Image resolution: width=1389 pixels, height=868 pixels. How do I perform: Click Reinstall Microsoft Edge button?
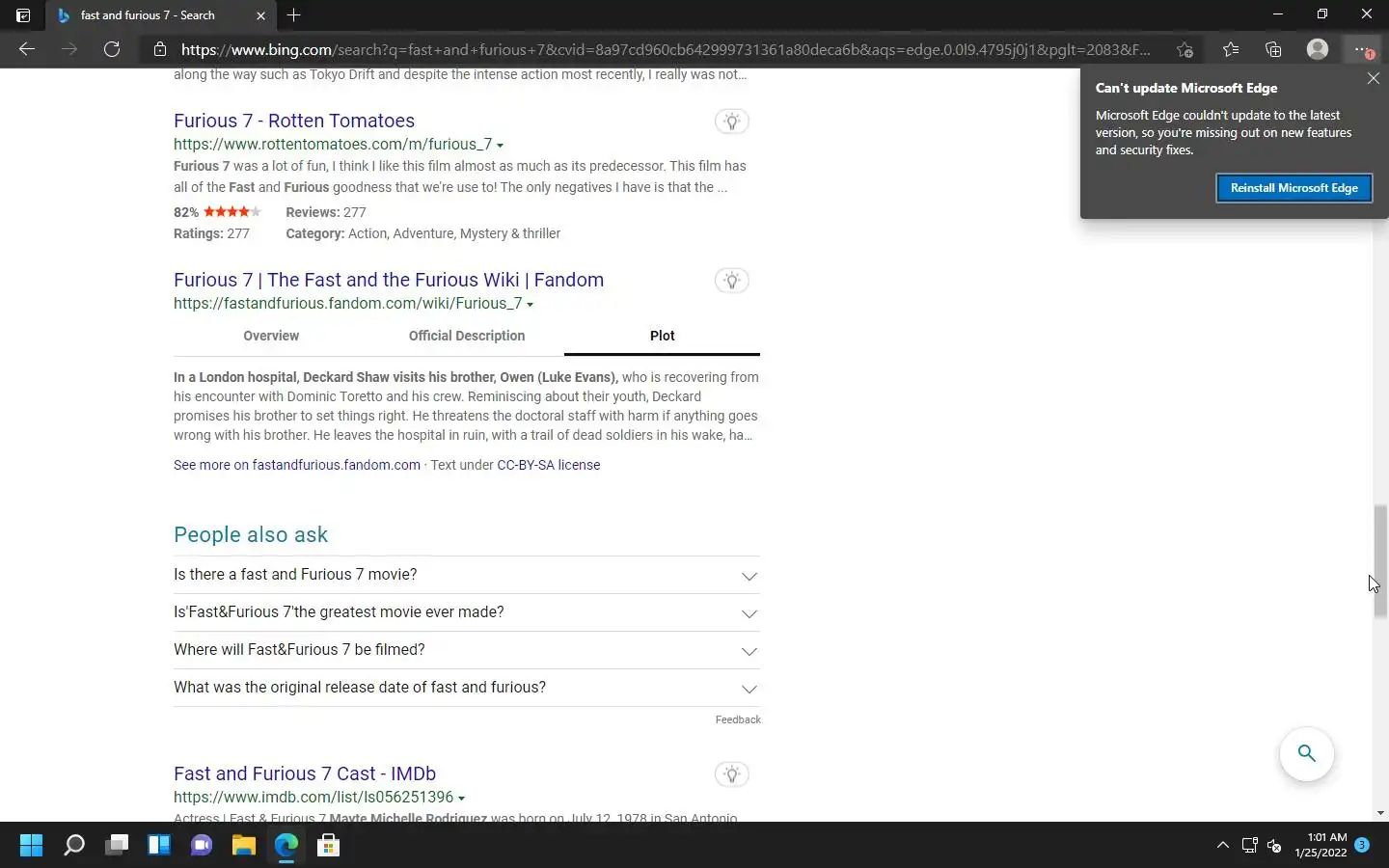(1294, 188)
